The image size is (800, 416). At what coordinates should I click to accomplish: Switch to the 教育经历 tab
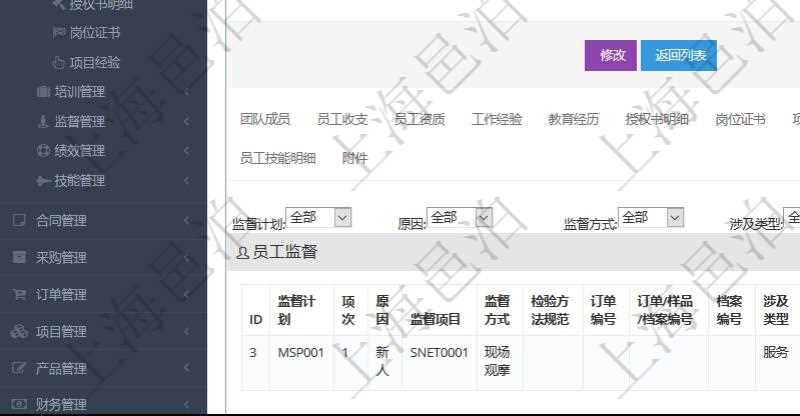[573, 119]
